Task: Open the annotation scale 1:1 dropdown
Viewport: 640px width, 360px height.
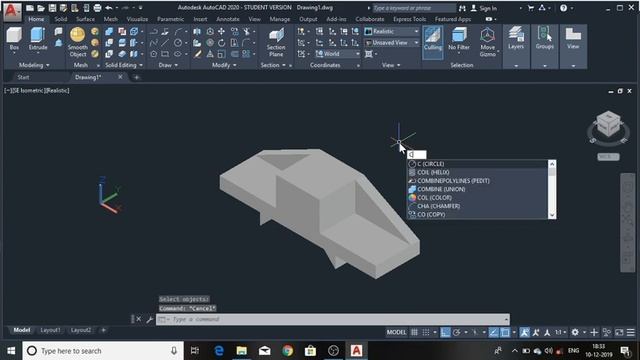Action: pyautogui.click(x=560, y=332)
